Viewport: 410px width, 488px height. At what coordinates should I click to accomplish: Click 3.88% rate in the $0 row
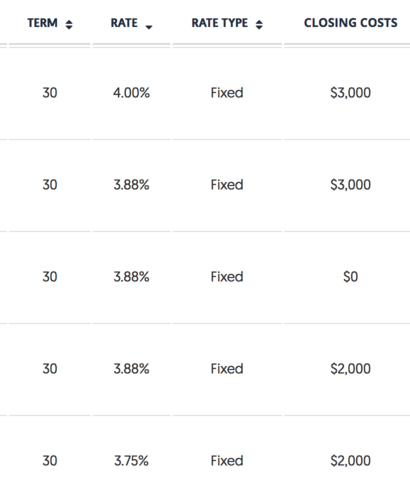pyautogui.click(x=131, y=277)
